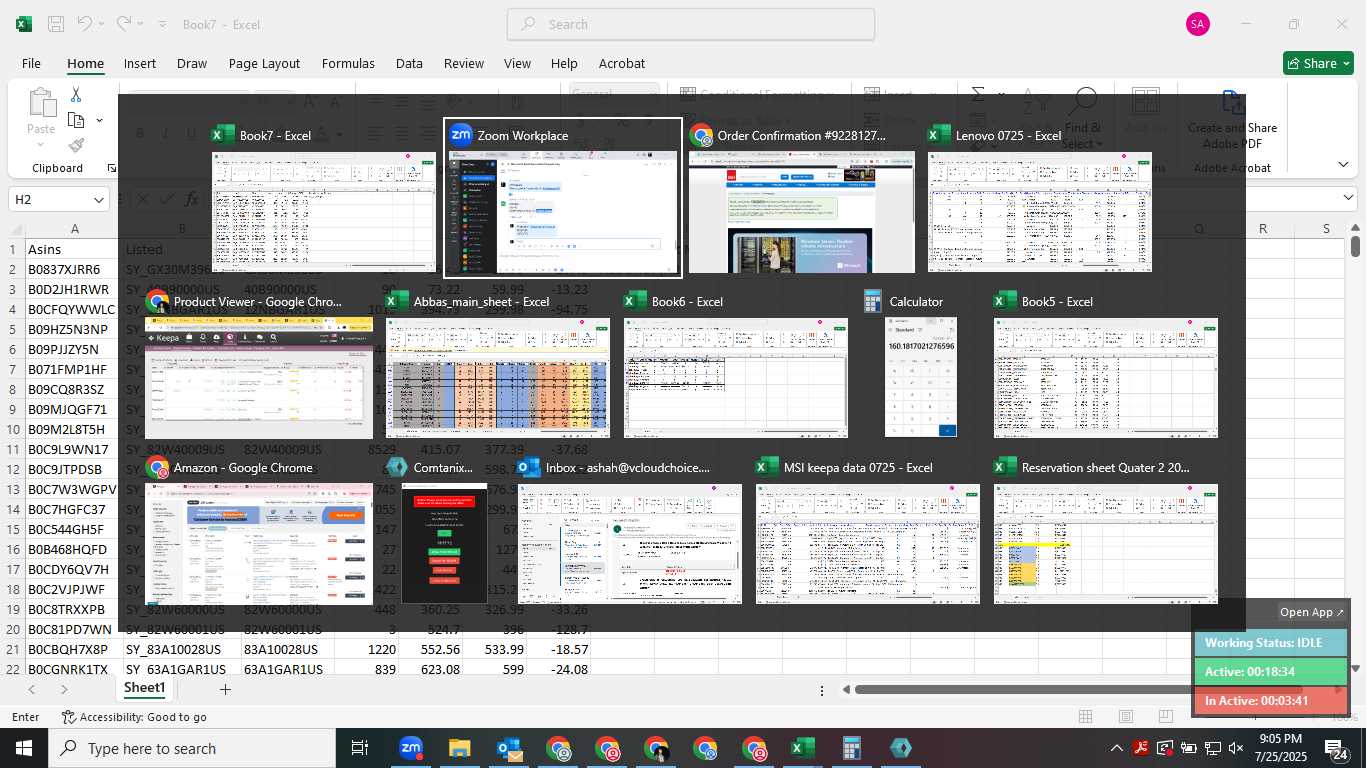Viewport: 1366px width, 768px height.
Task: Switch to Outlook Inbox window thumbnail
Action: pos(630,544)
